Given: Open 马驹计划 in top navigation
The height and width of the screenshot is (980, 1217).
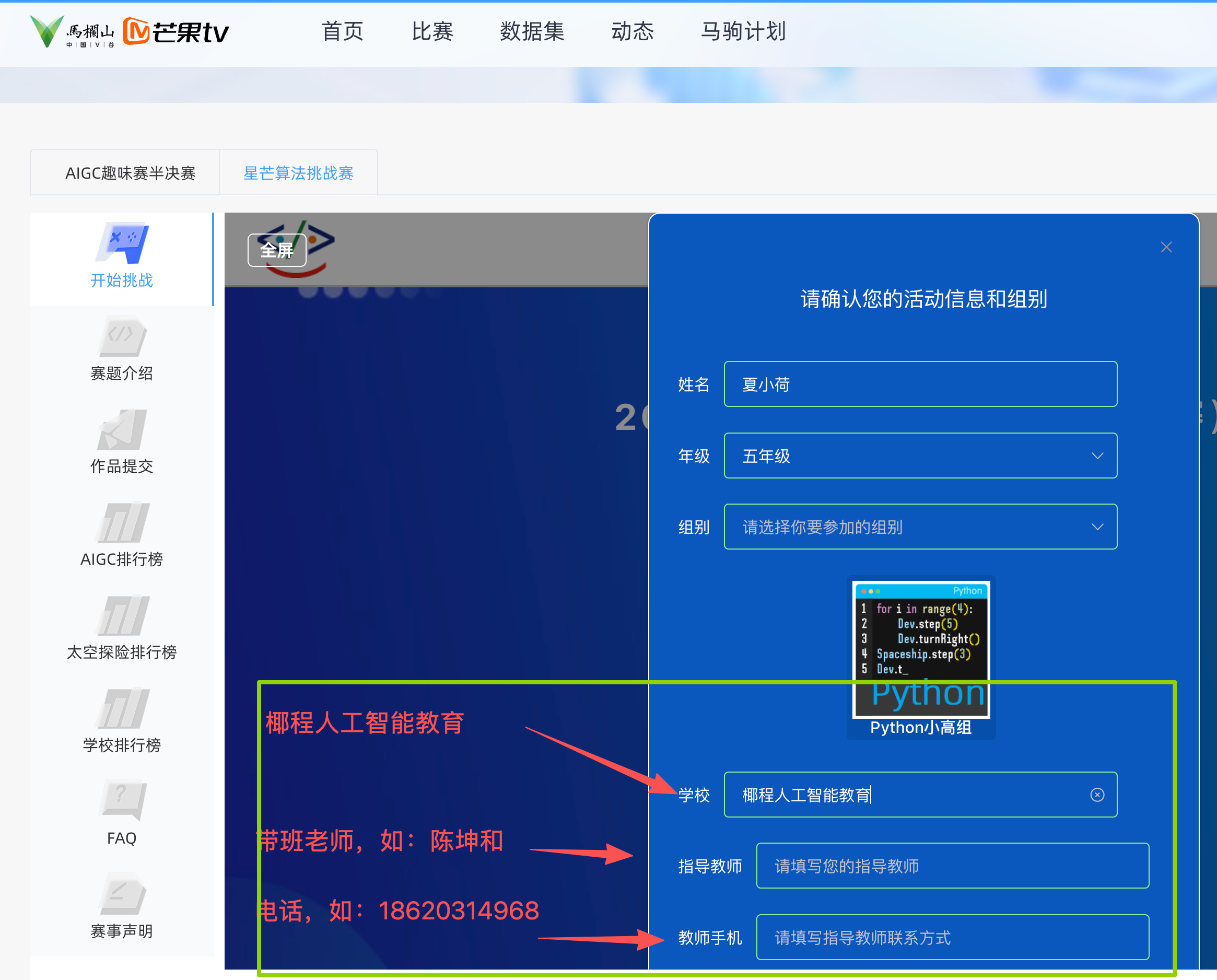Looking at the screenshot, I should point(743,32).
